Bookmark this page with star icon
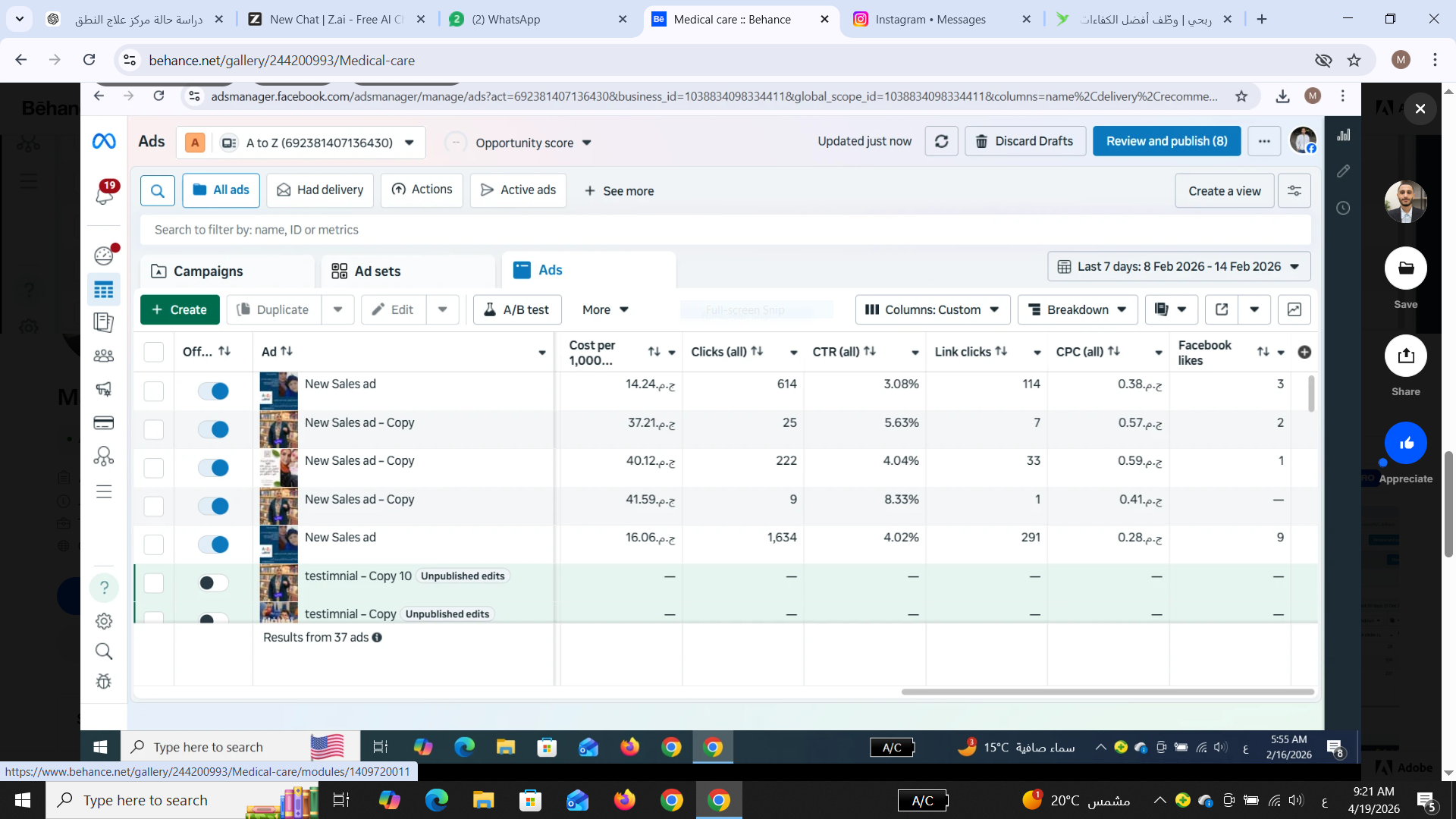The height and width of the screenshot is (819, 1456). (x=1354, y=60)
